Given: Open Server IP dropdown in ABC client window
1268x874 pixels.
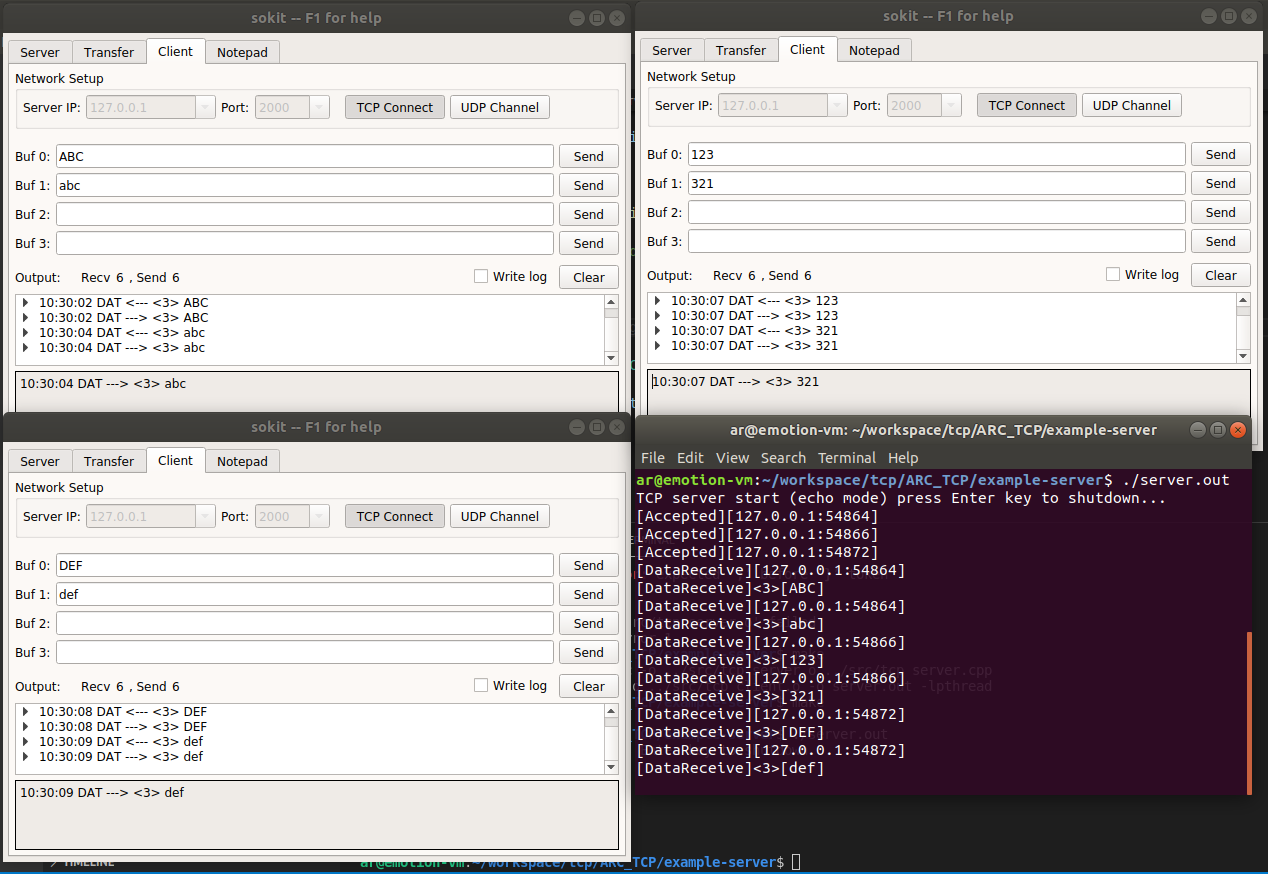Looking at the screenshot, I should [205, 108].
